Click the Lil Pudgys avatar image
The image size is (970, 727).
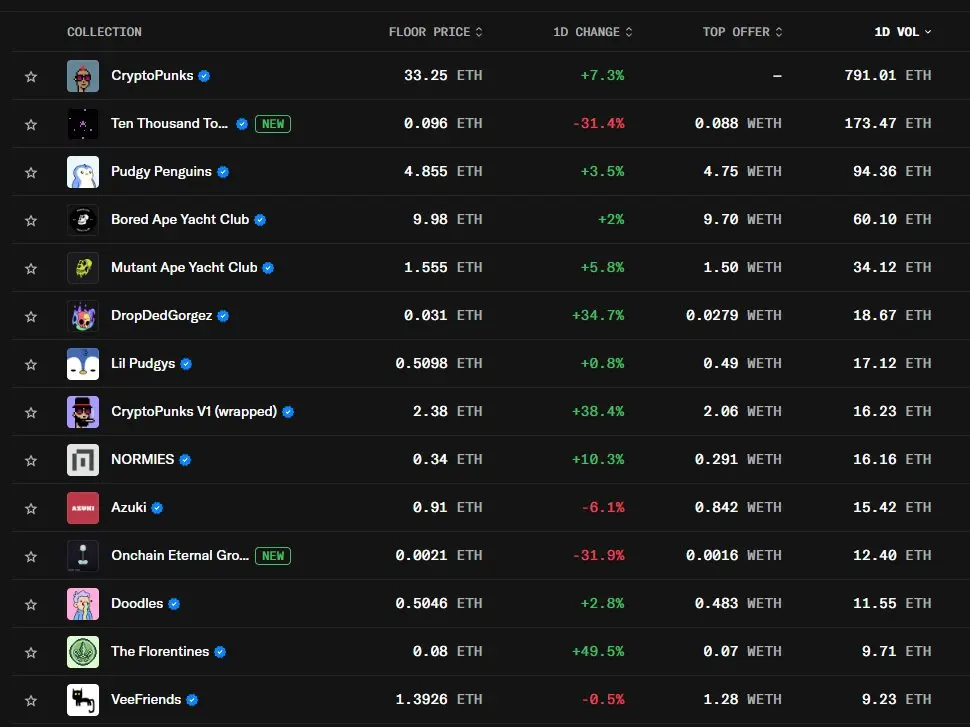83,364
